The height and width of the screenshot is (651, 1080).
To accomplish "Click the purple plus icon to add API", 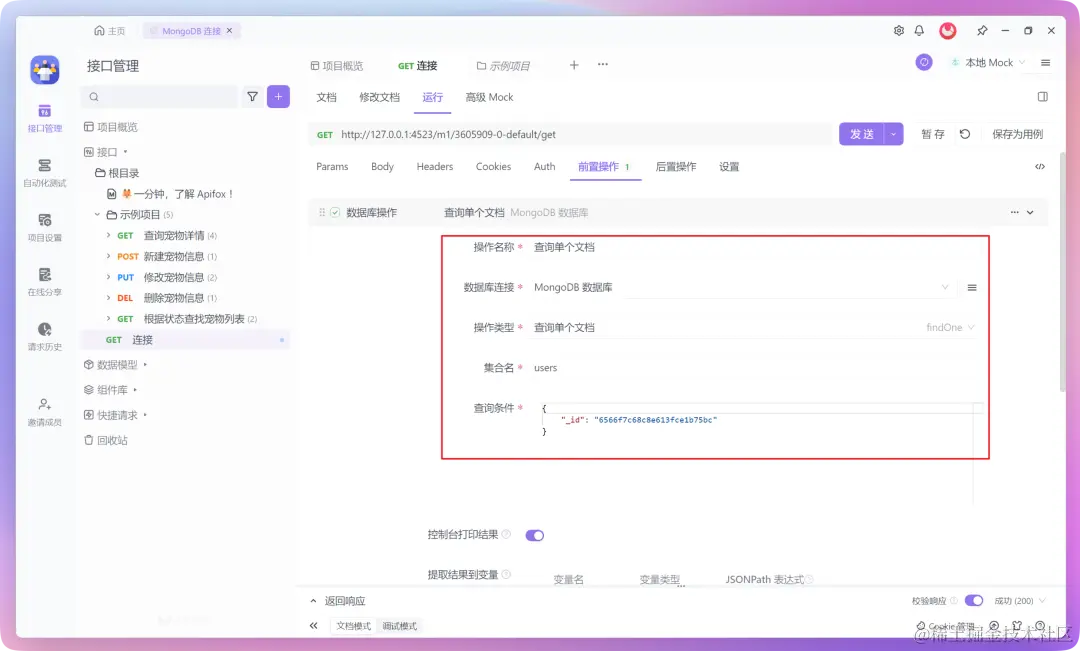I will pyautogui.click(x=278, y=96).
